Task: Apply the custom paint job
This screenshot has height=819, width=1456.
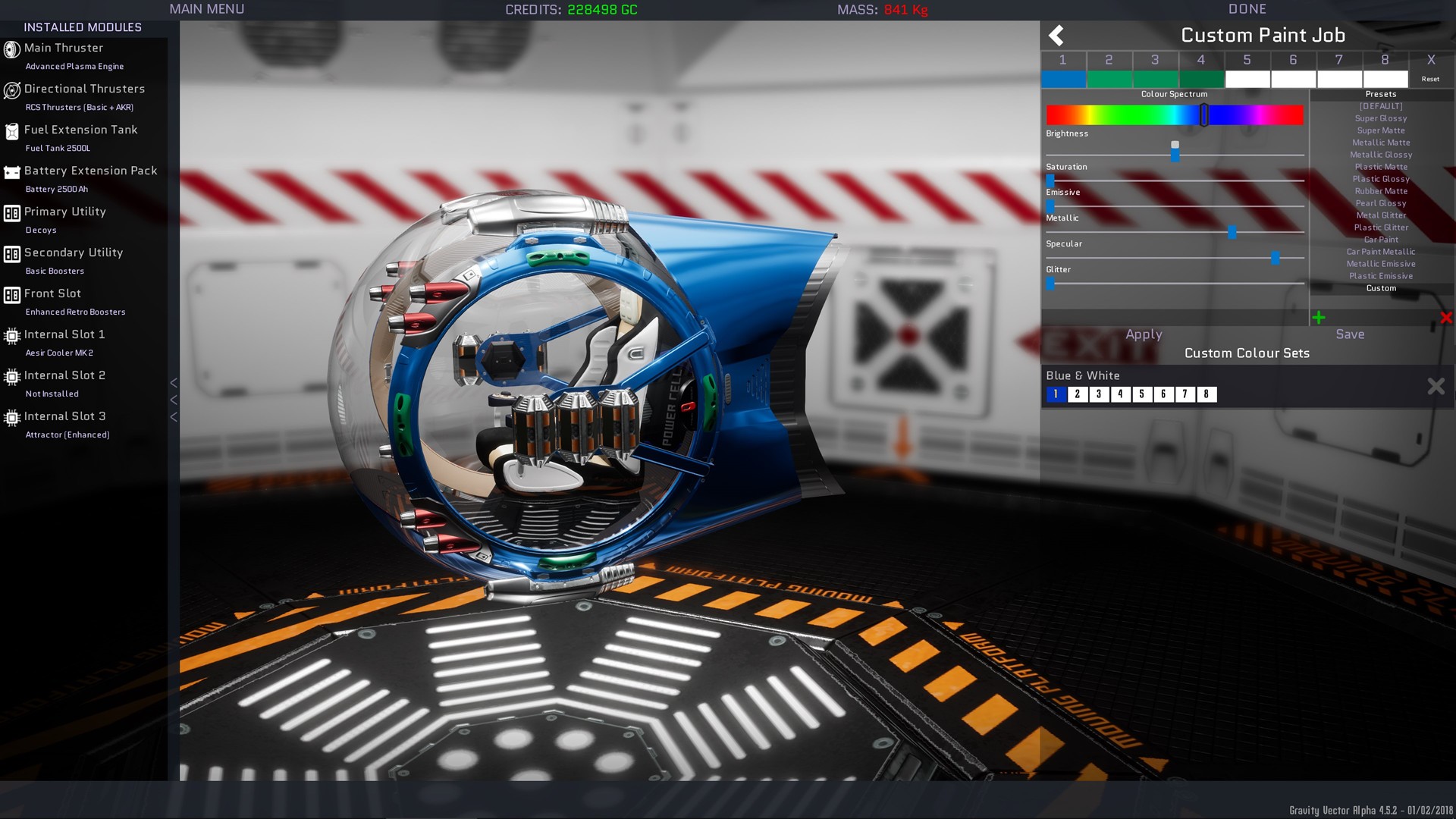Action: coord(1143,334)
